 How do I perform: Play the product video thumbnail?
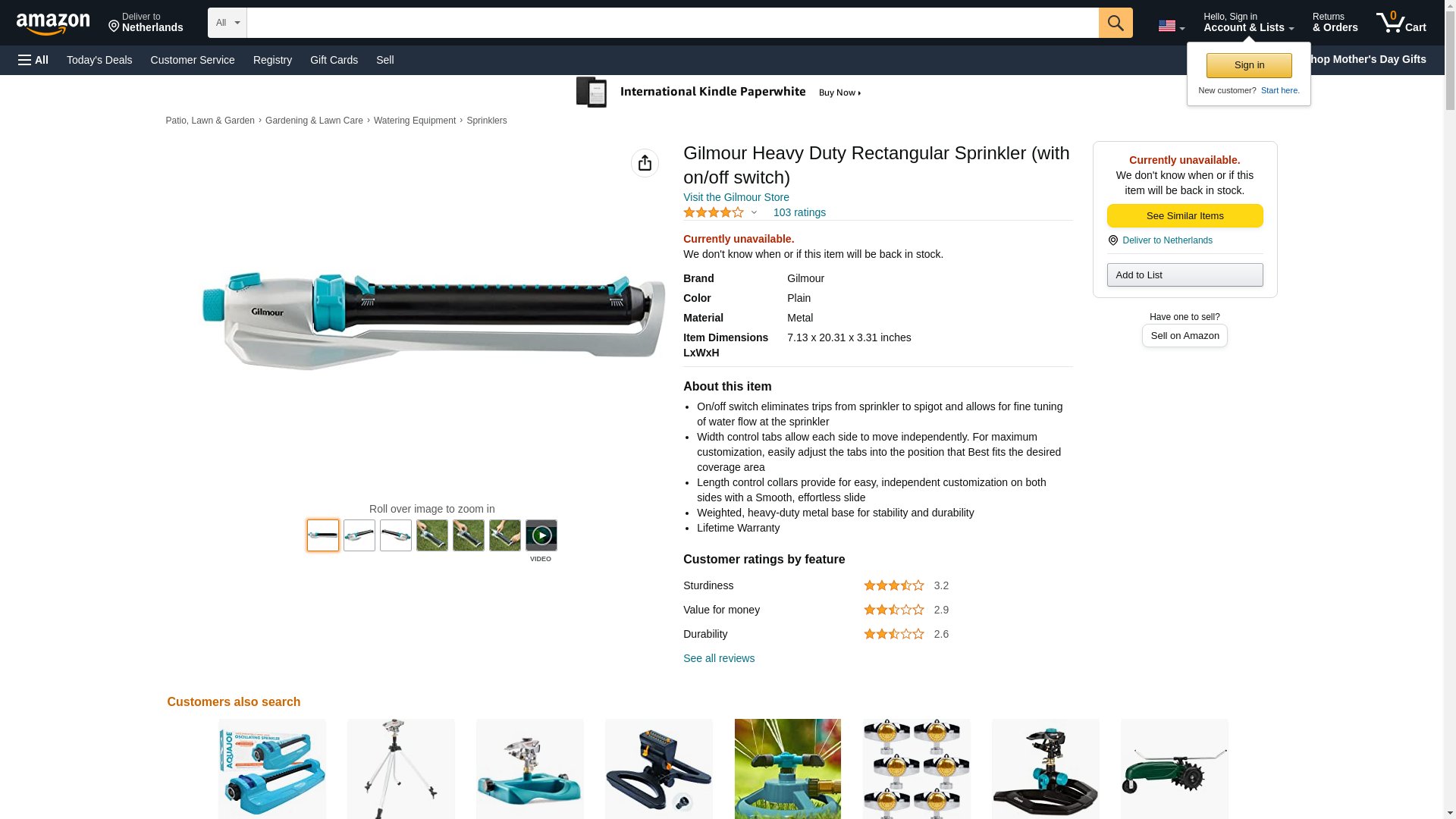pyautogui.click(x=541, y=535)
